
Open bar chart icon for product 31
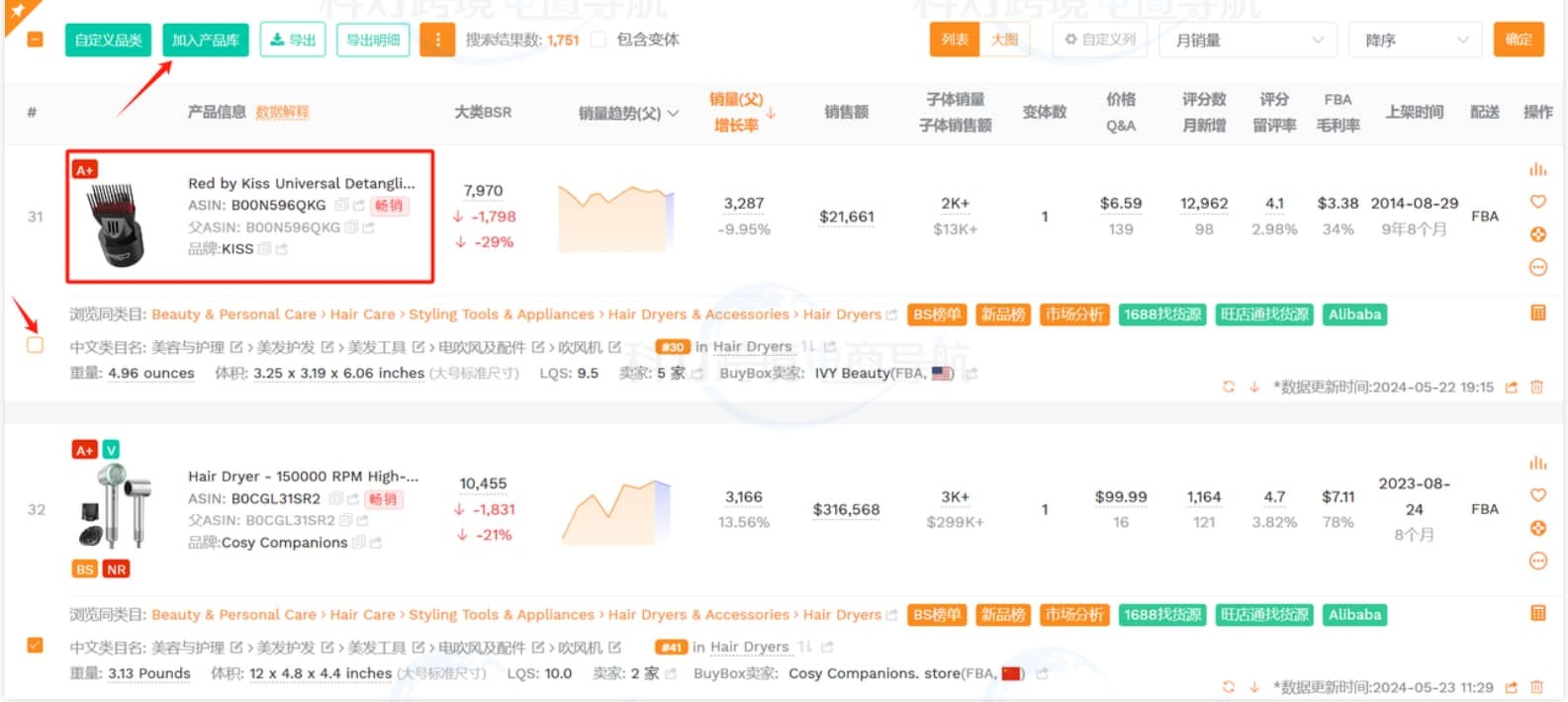pyautogui.click(x=1537, y=169)
